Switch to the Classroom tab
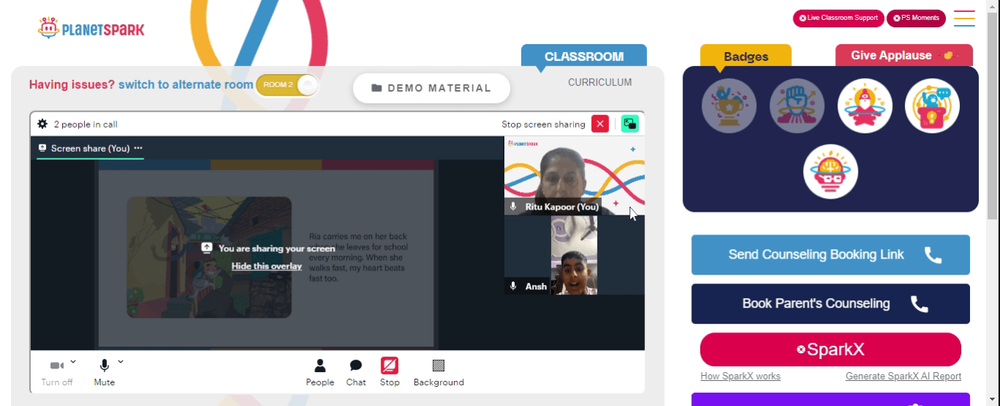 [584, 56]
